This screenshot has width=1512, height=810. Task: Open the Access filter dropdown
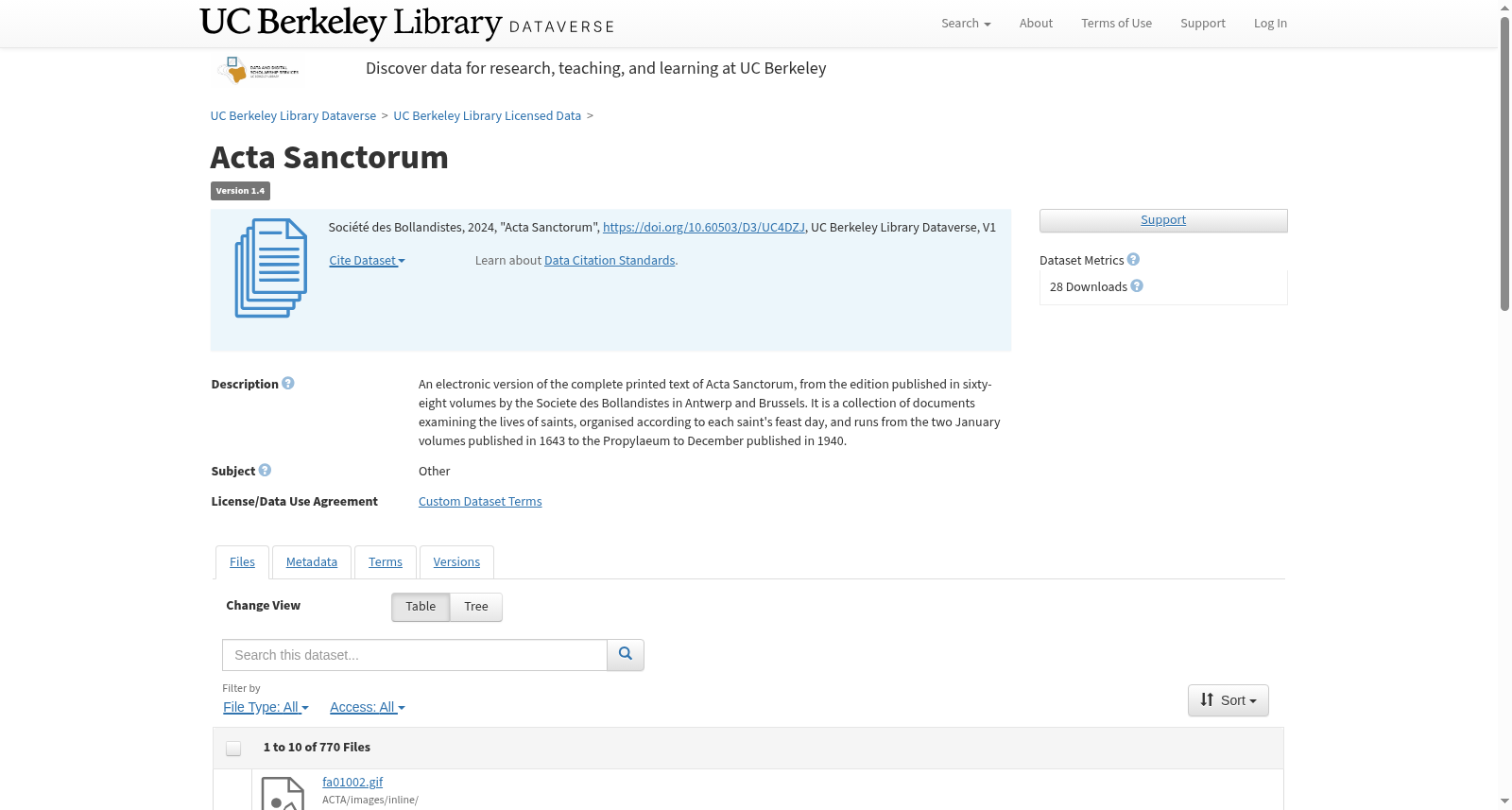point(368,707)
